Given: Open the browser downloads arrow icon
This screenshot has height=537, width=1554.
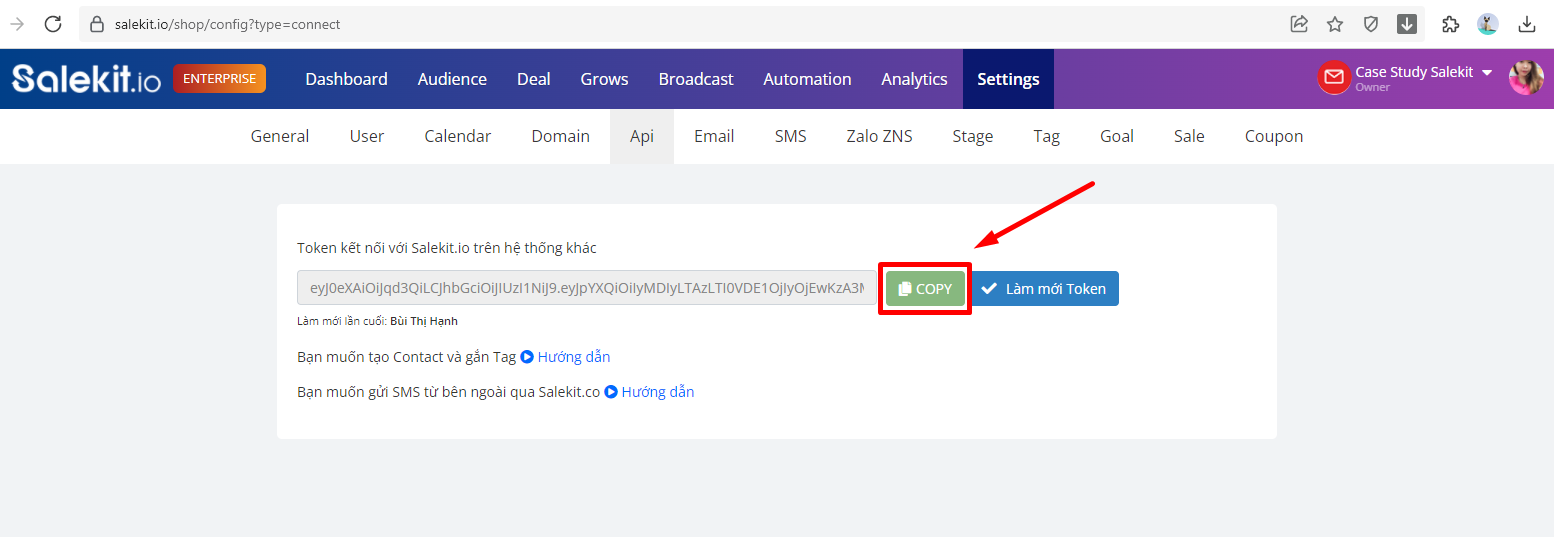Looking at the screenshot, I should [x=1527, y=24].
